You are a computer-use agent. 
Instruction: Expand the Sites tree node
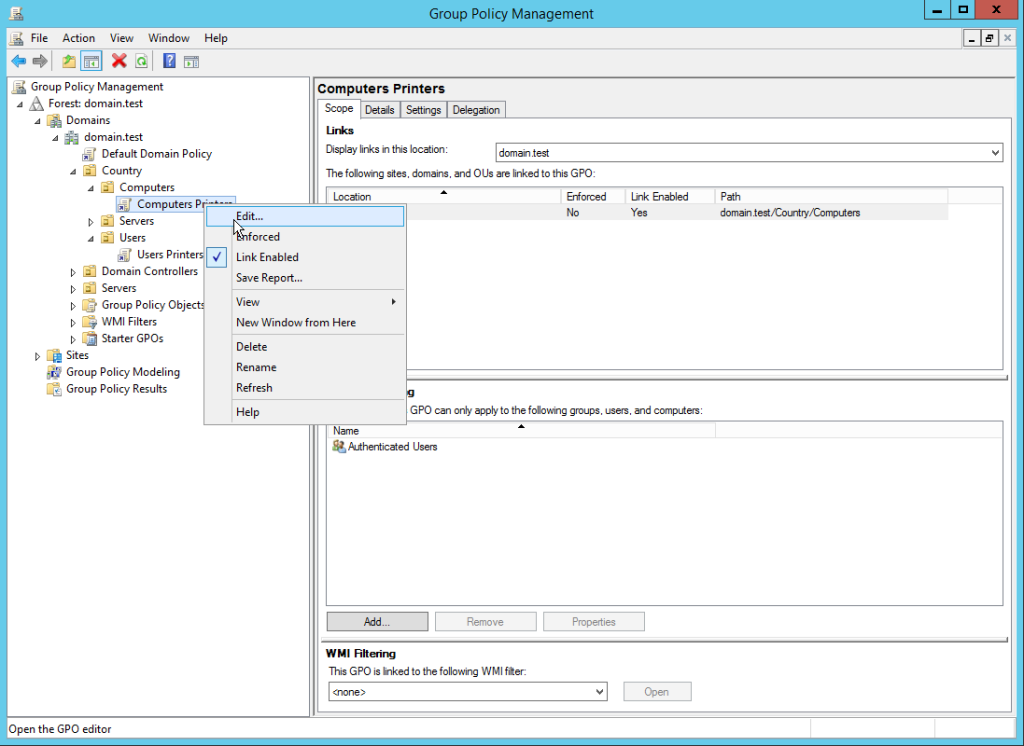click(38, 356)
